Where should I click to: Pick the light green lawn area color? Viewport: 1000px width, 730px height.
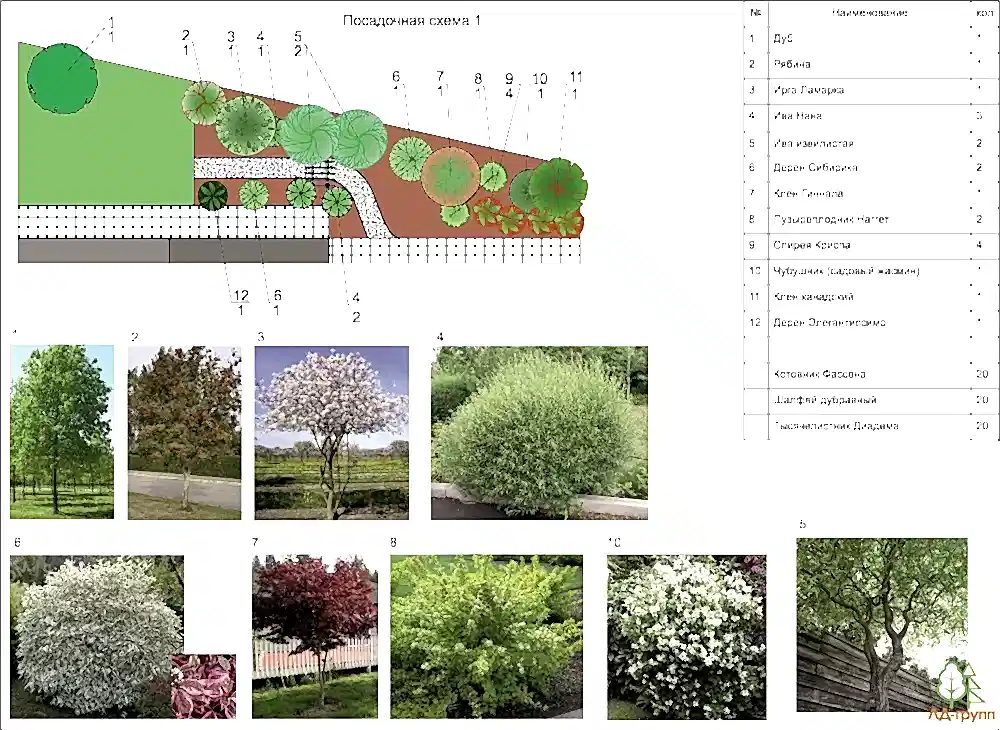click(x=100, y=150)
